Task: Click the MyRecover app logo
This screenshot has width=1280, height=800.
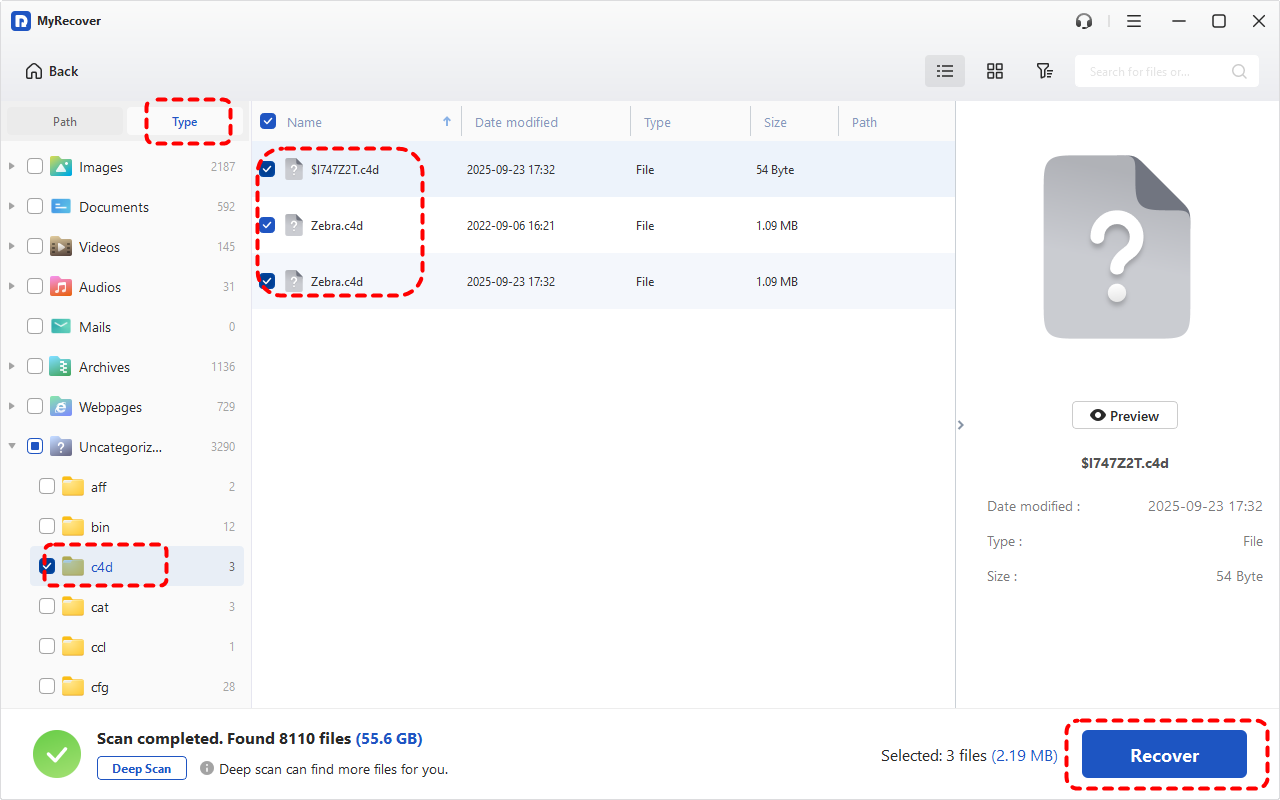Action: 20,21
